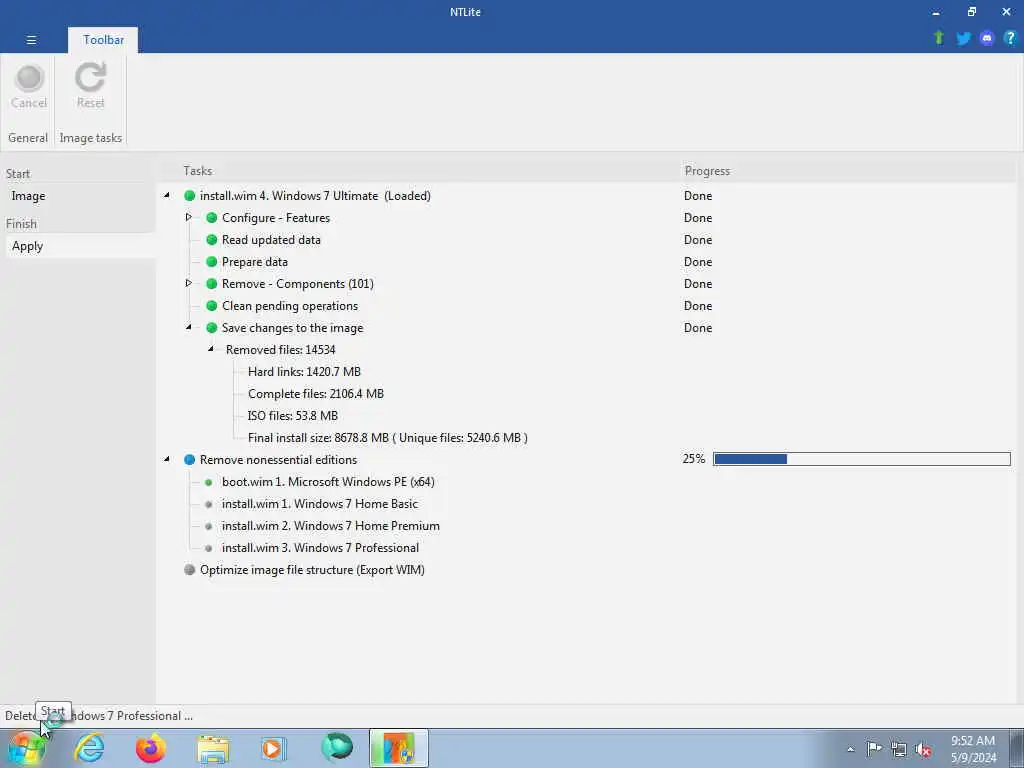1024x768 pixels.
Task: Click the green status dot for install.wim 4
Action: click(x=189, y=196)
